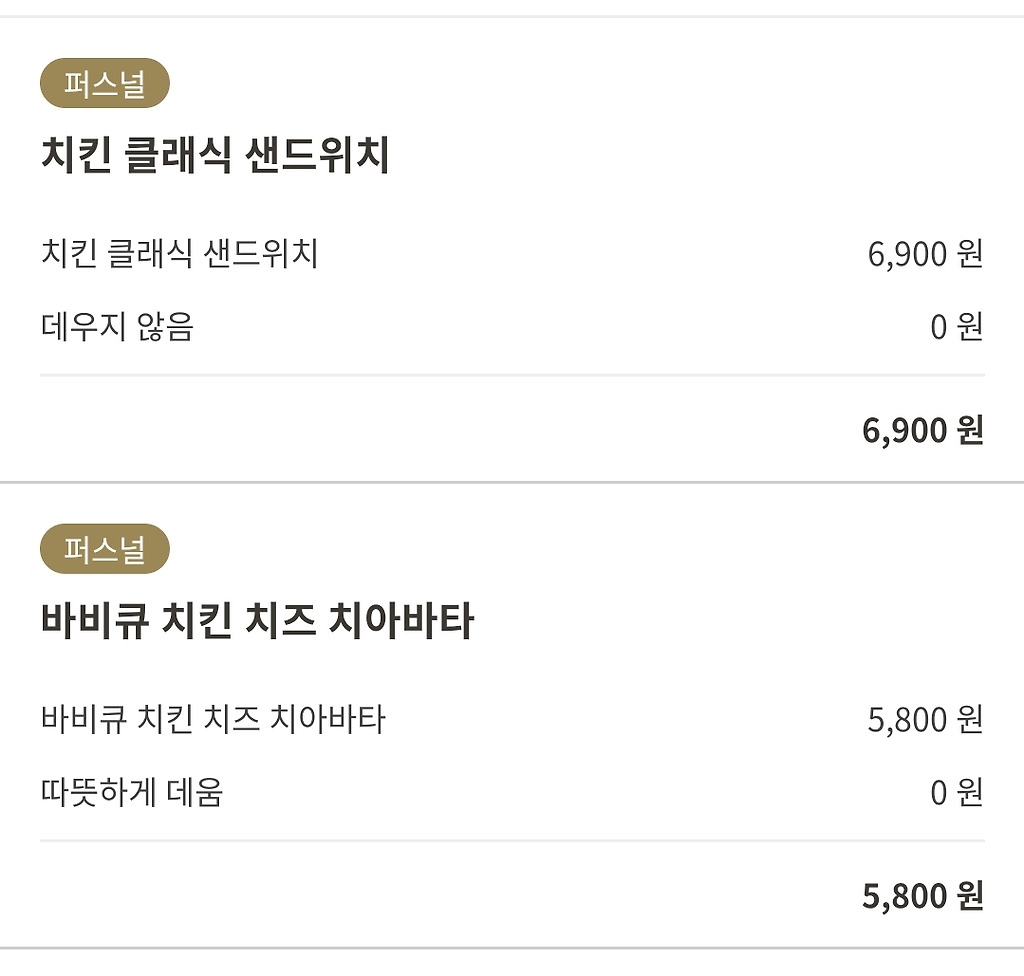Viewport: 1024px width, 976px height.
Task: Select the 치킨 클래식 샌드위치 item line under the heading
Action: tap(180, 254)
